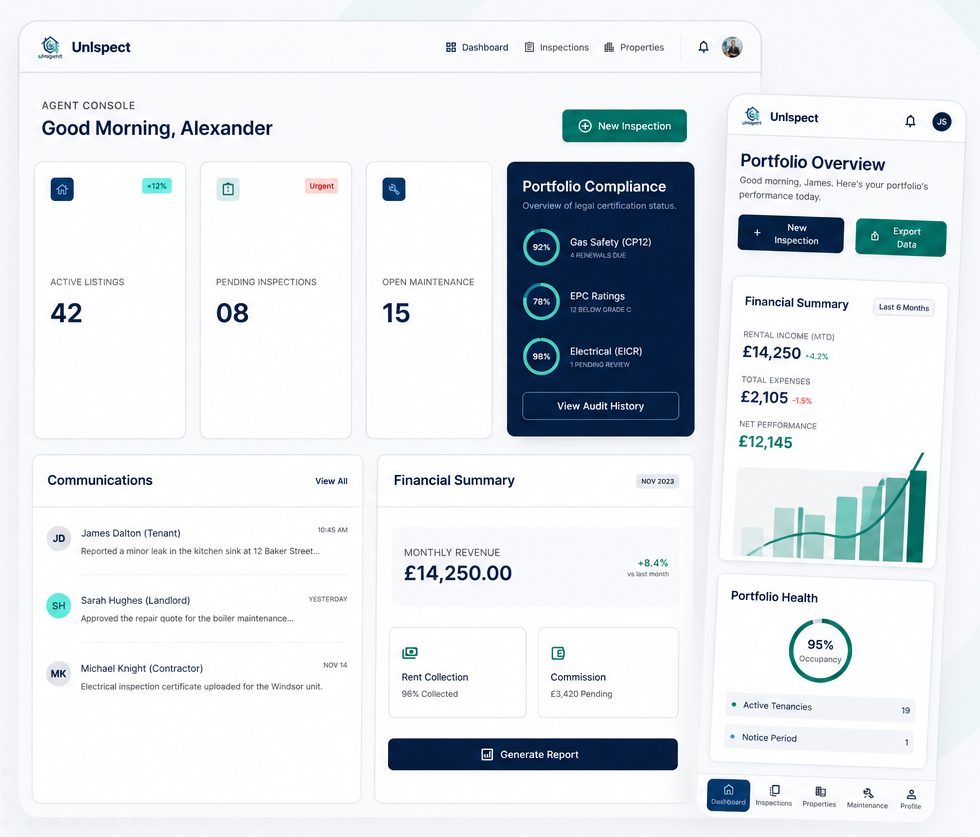Select the Open Maintenance value 15
This screenshot has height=837, width=980.
(396, 313)
